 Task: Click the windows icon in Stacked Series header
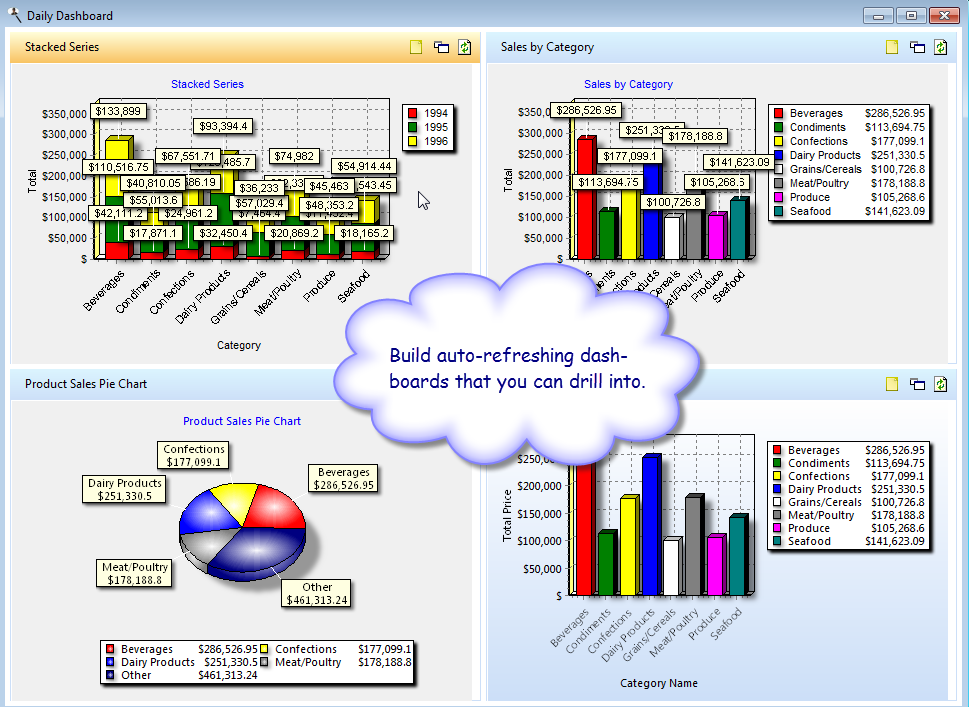point(440,47)
